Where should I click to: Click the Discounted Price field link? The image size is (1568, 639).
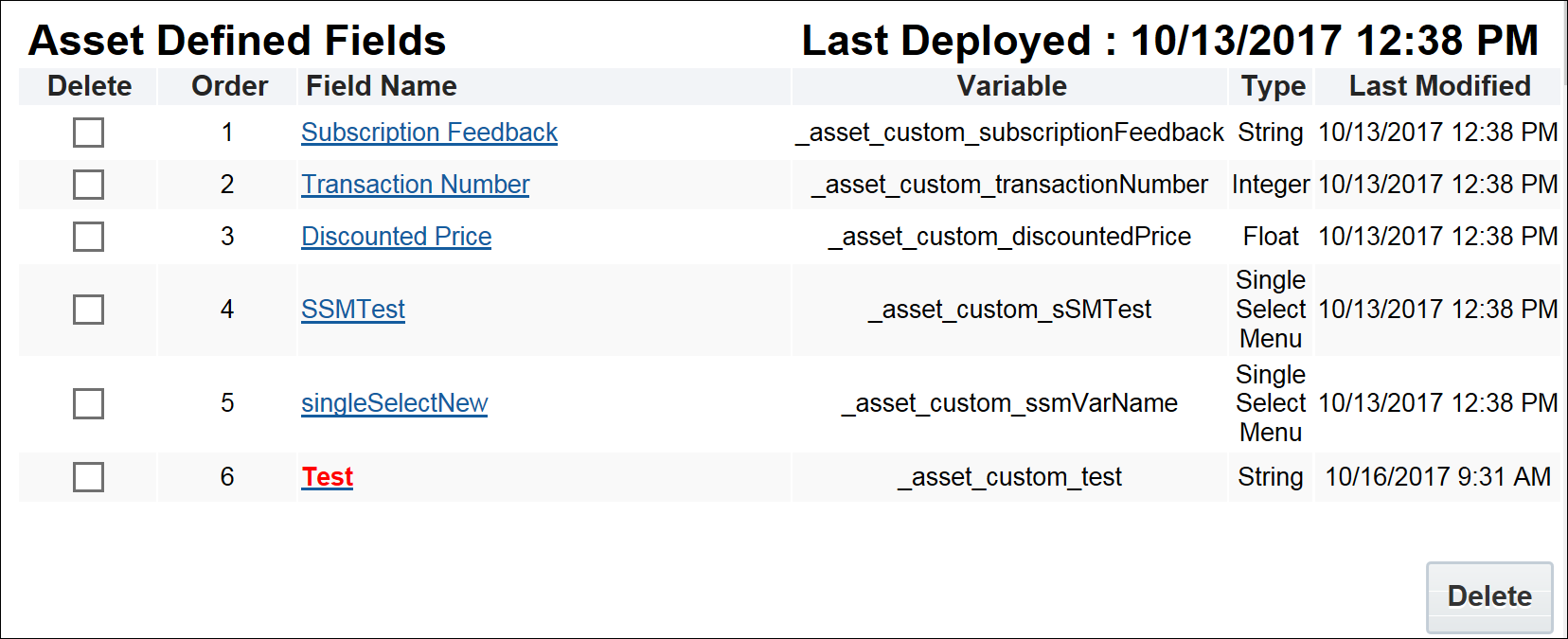point(396,237)
